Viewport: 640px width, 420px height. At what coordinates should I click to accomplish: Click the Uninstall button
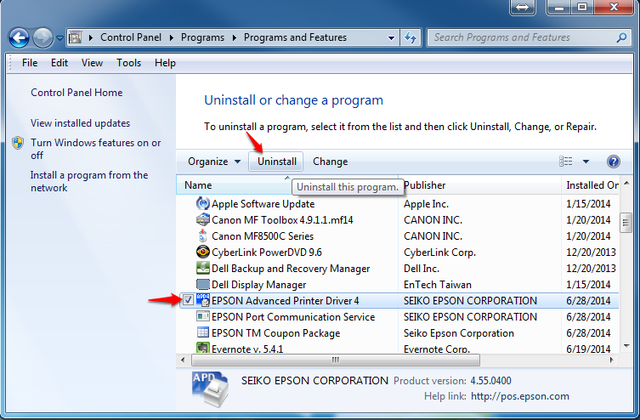tap(277, 161)
